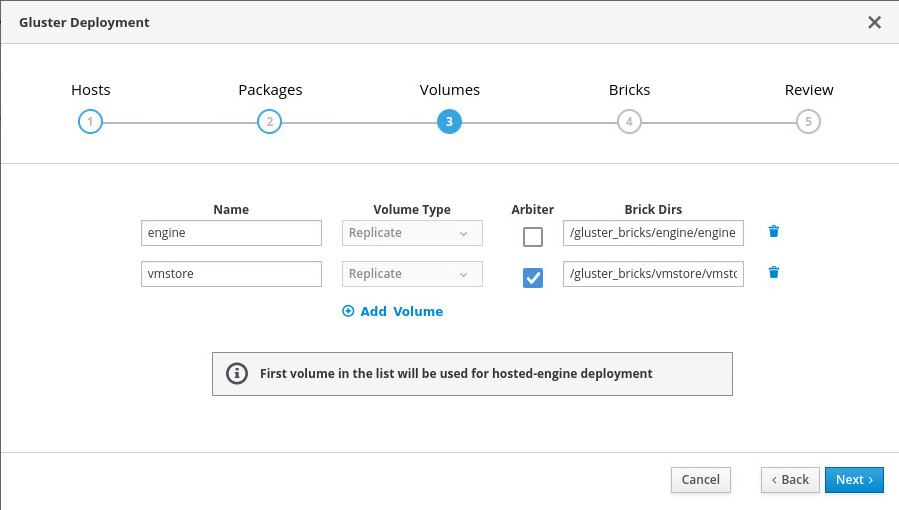Jump to step 2 Packages circle

click(269, 122)
